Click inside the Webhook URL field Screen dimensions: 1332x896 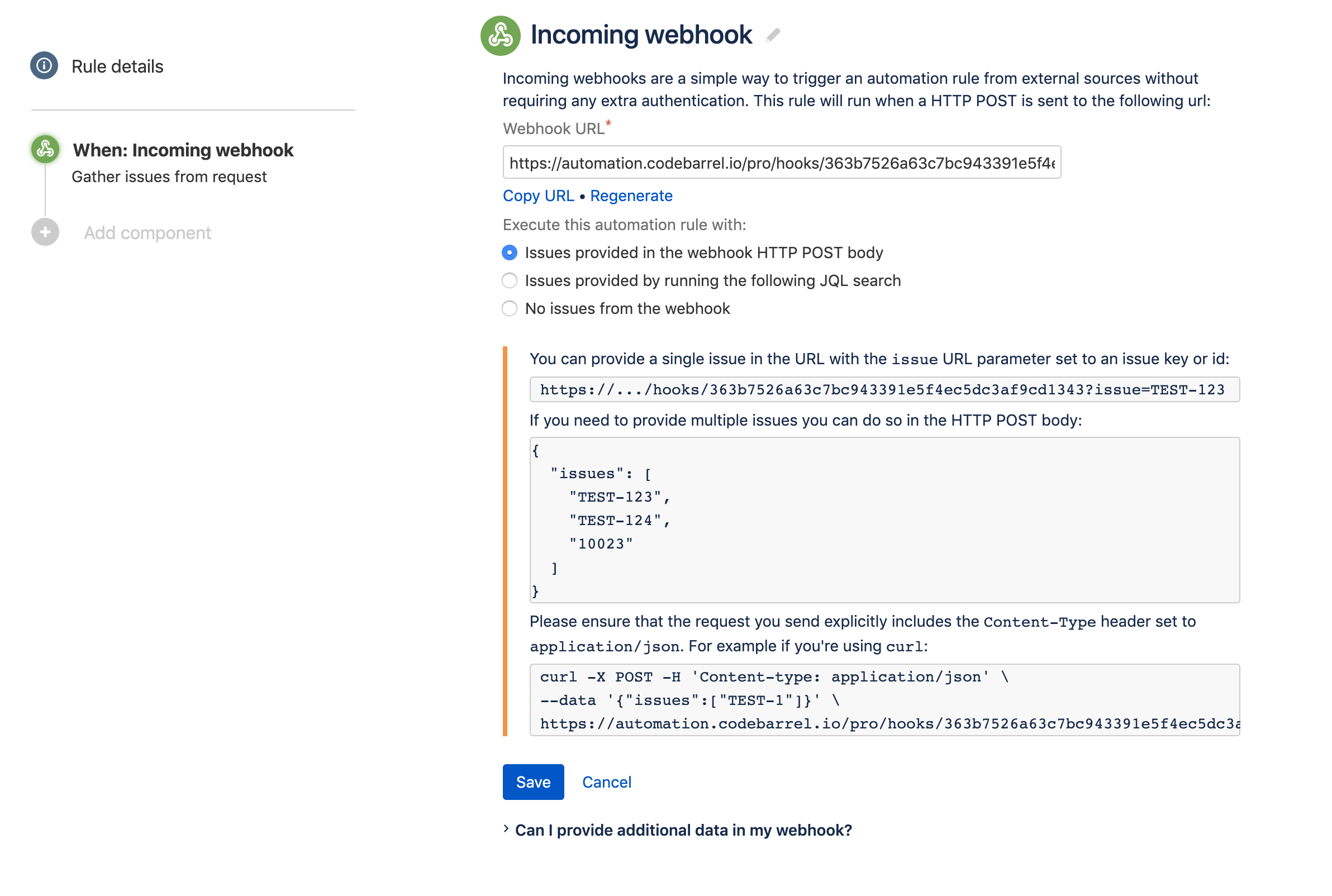(x=781, y=163)
